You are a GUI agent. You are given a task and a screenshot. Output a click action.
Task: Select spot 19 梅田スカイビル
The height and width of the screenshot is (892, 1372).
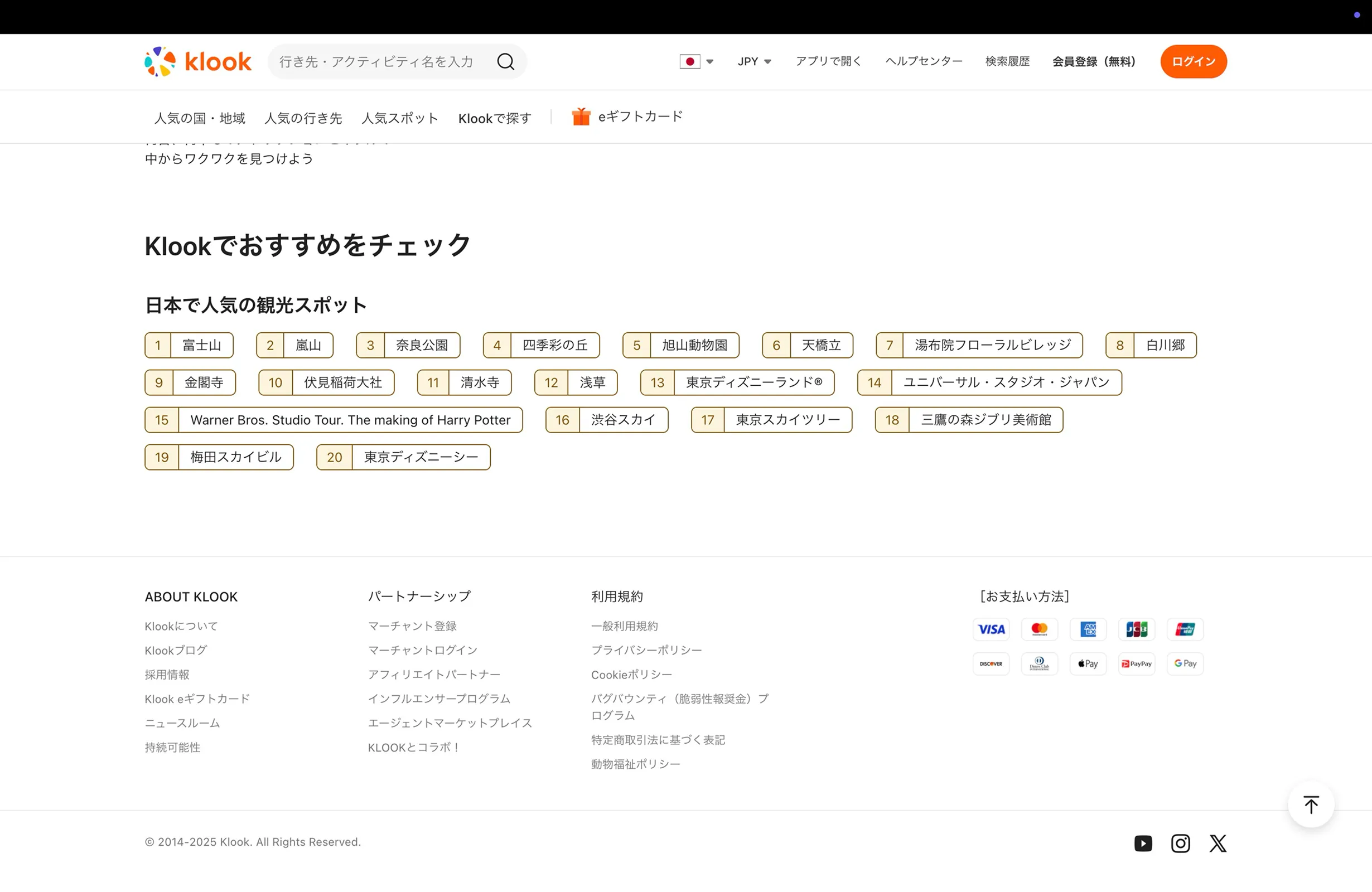[219, 458]
